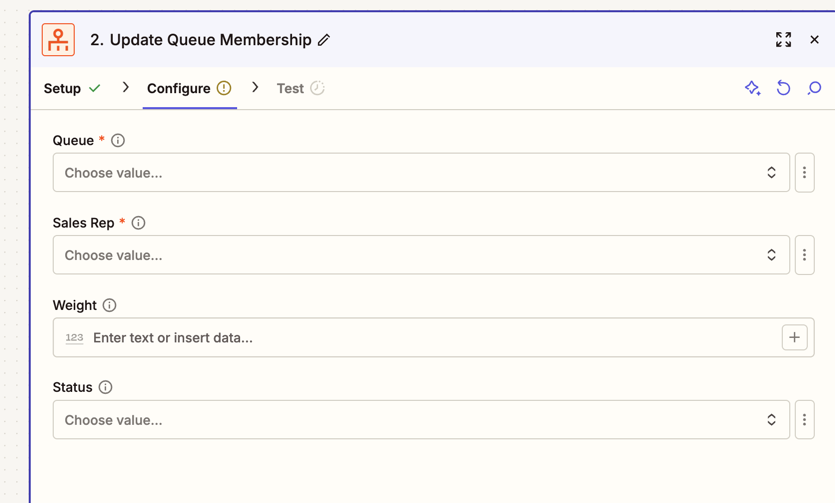The height and width of the screenshot is (503, 835).
Task: Open the Status field options menu
Action: (x=805, y=420)
